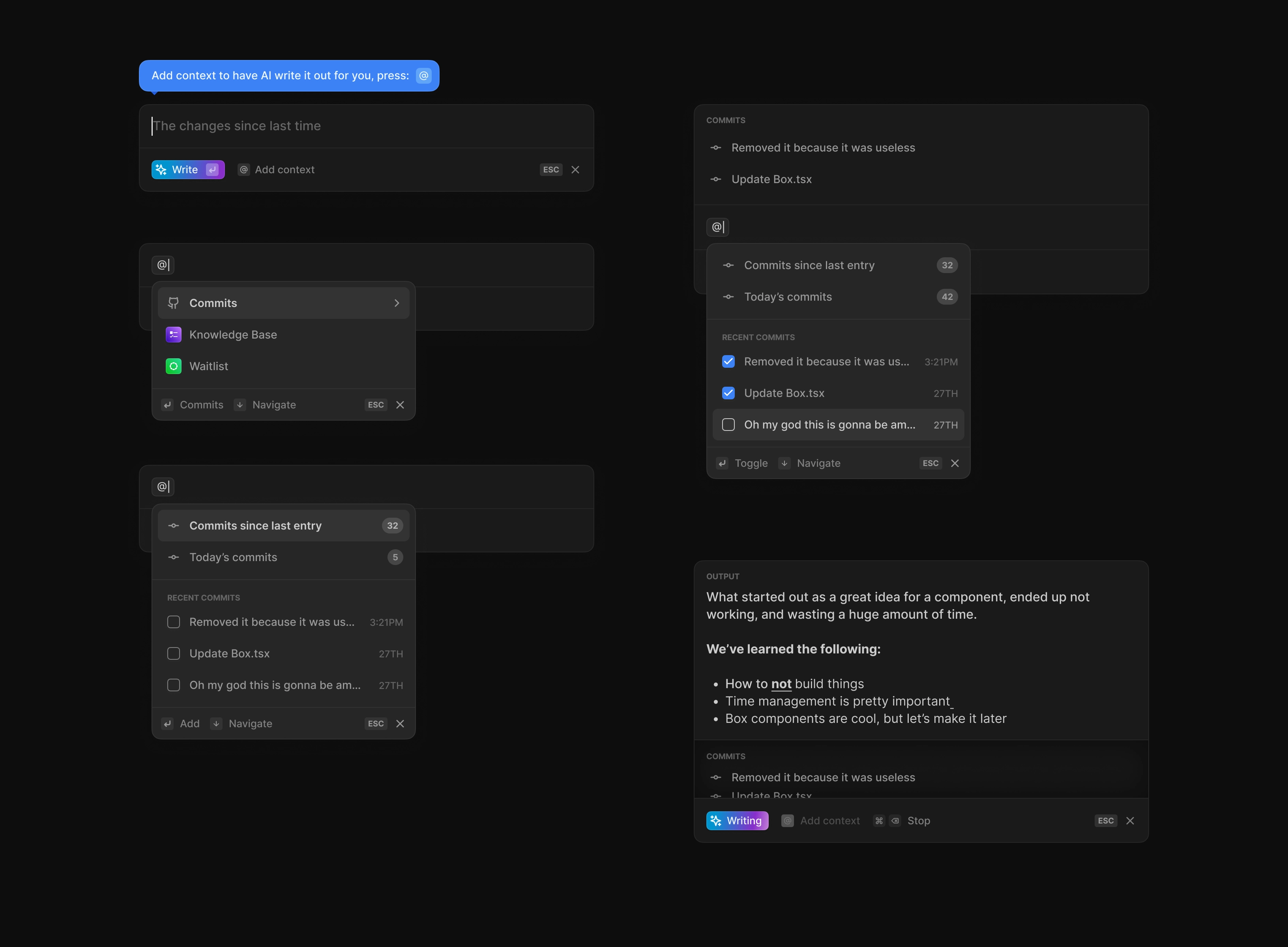Viewport: 1288px width, 947px height.
Task: Click the Navigate arrow key in source menu
Action: 240,405
